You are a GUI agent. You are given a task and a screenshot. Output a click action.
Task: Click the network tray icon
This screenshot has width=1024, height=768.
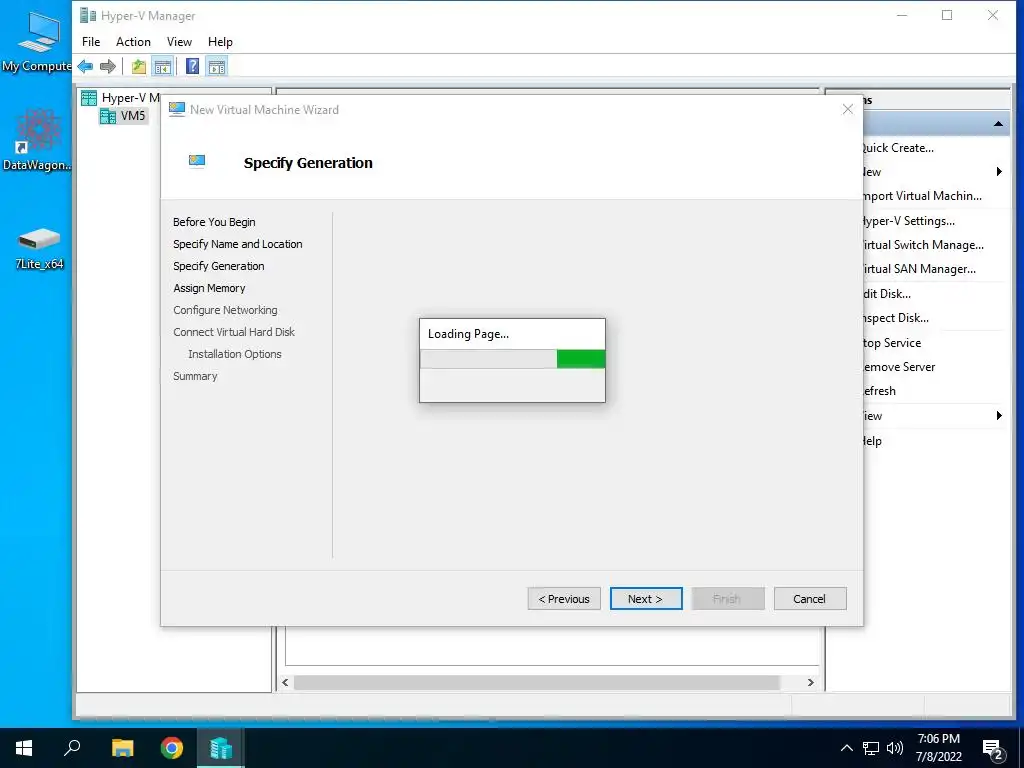click(871, 748)
